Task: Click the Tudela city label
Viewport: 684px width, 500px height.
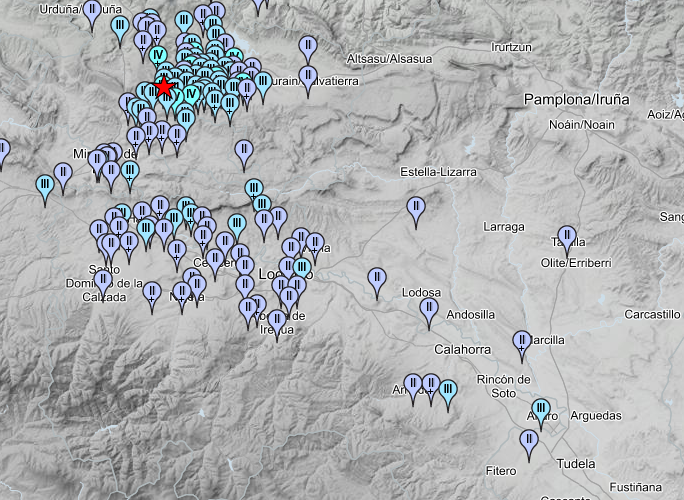Action: (x=574, y=464)
